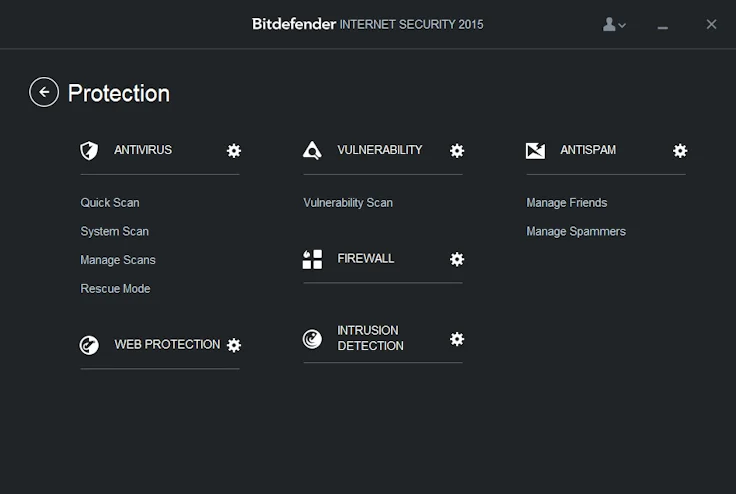The width and height of the screenshot is (736, 494).
Task: Minimize the Bitdefender window
Action: 662,28
